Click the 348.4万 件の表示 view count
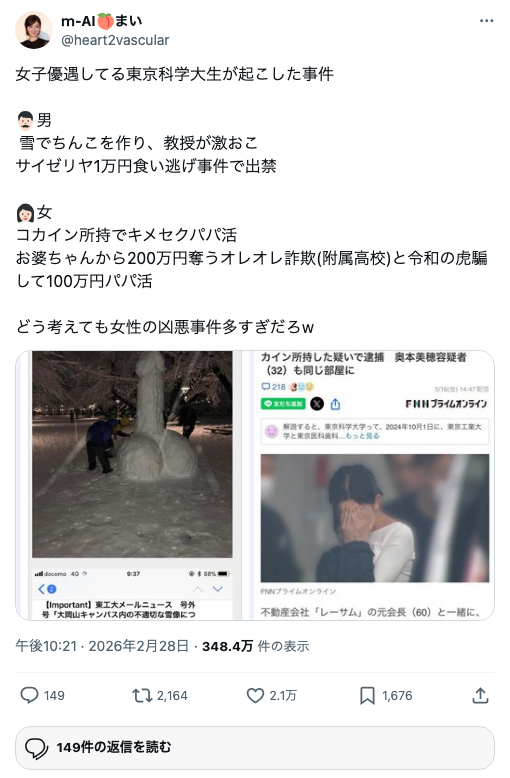The height and width of the screenshot is (778, 510). coord(255,646)
